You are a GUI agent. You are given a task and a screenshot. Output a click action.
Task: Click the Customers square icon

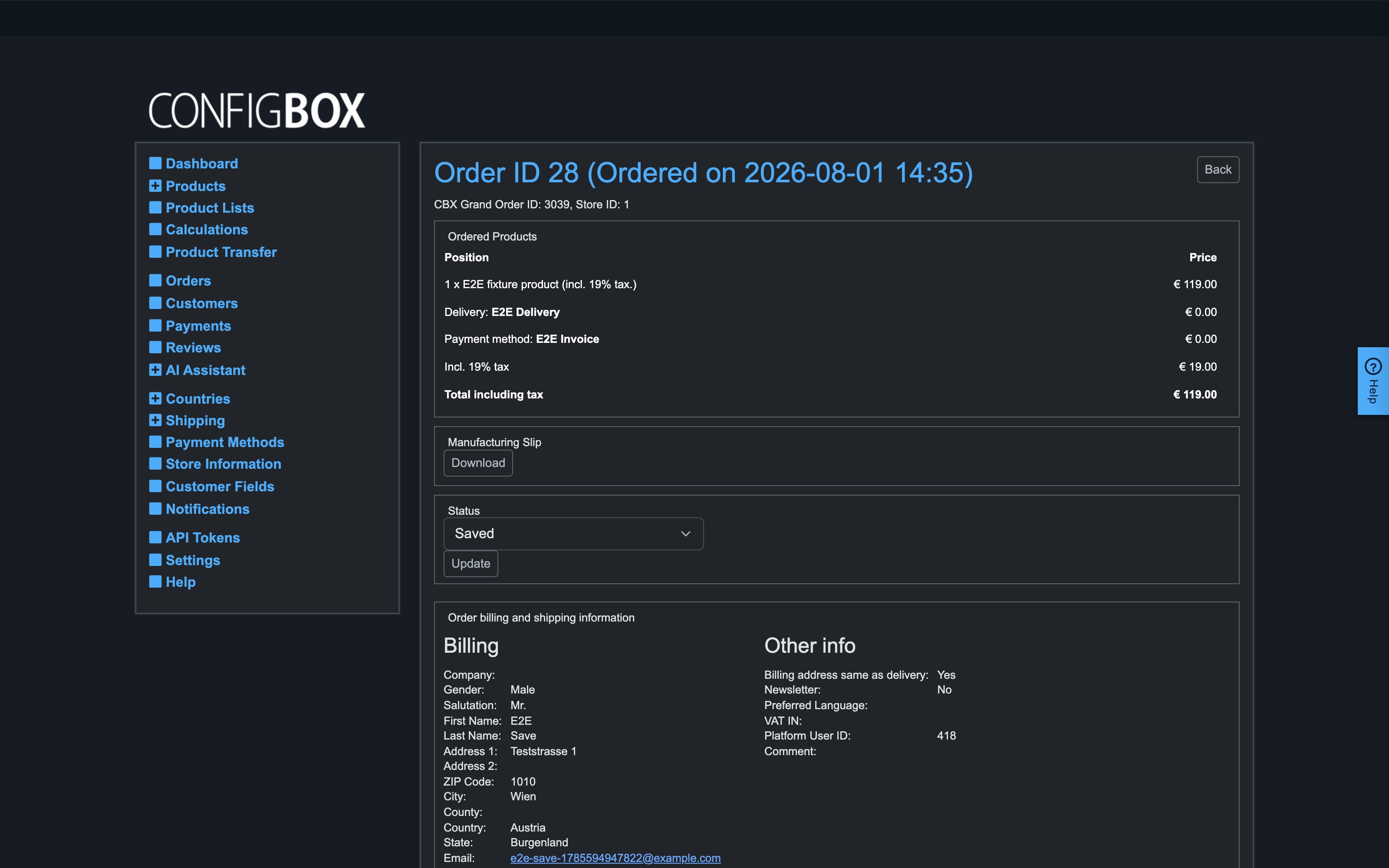(x=155, y=302)
